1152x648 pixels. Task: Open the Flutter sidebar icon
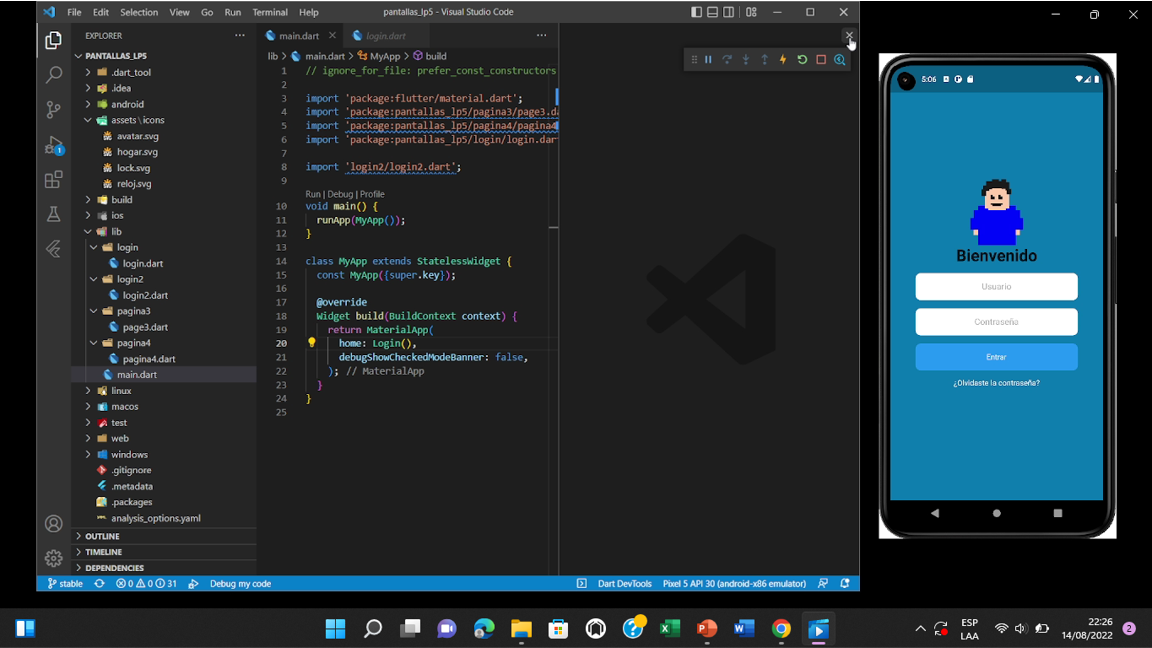tap(53, 249)
